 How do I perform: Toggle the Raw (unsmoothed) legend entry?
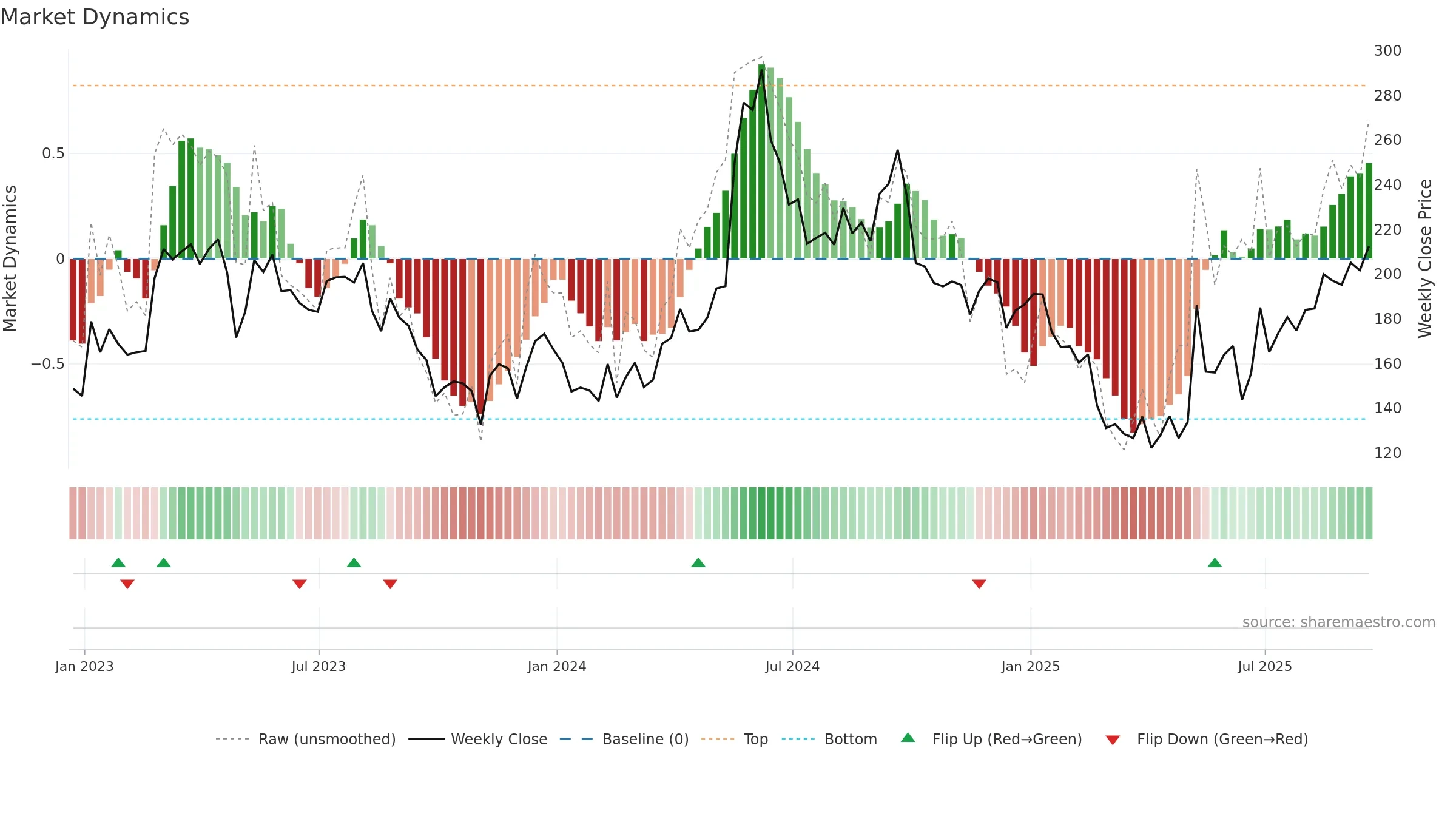click(x=305, y=739)
